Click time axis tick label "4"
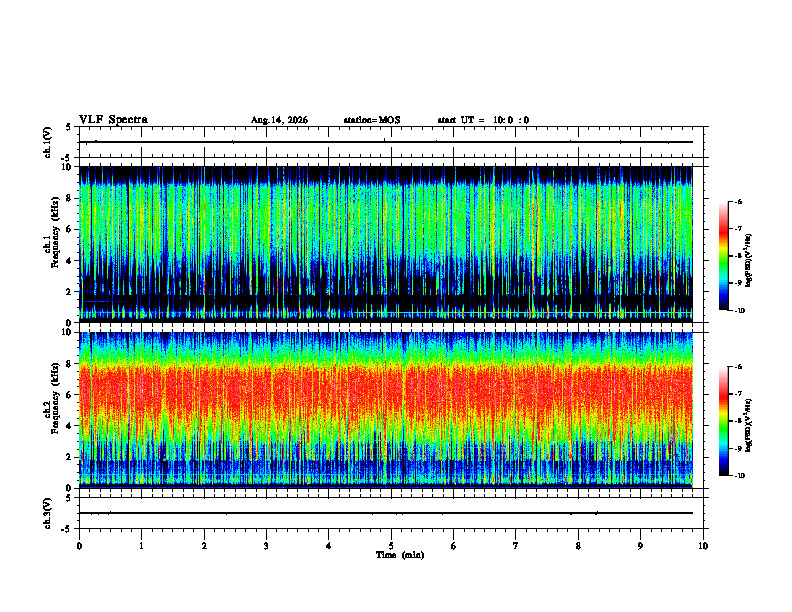Viewport: 792px width, 612px height. pyautogui.click(x=329, y=546)
